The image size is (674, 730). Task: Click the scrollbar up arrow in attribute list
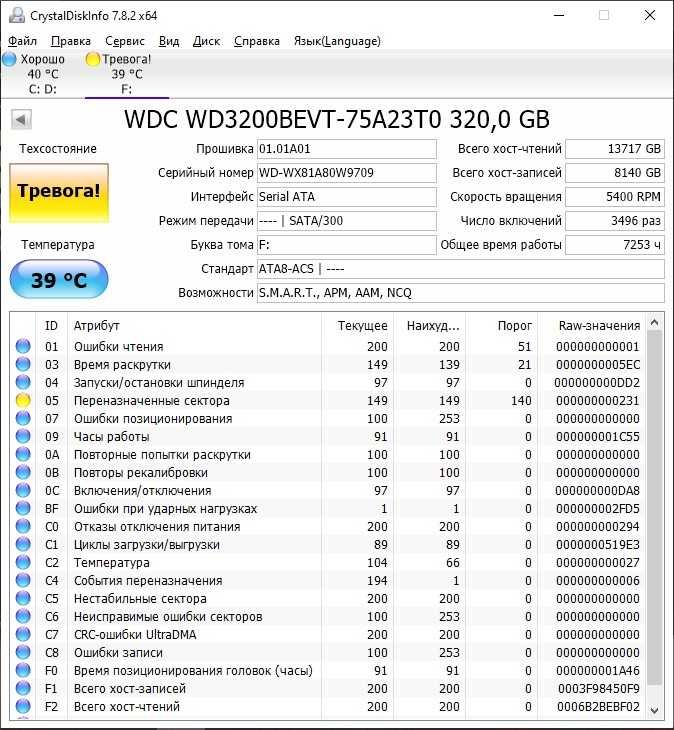pyautogui.click(x=654, y=322)
